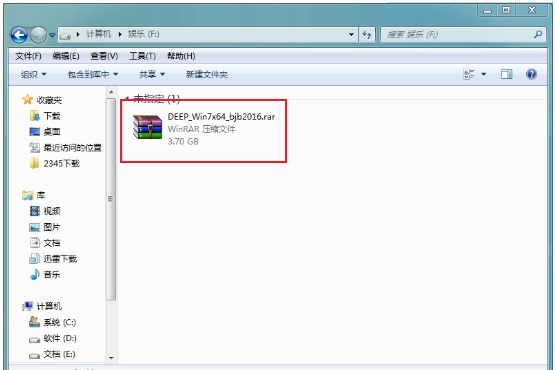Click the magnifier search icon
This screenshot has width=555, height=370.
pos(538,34)
